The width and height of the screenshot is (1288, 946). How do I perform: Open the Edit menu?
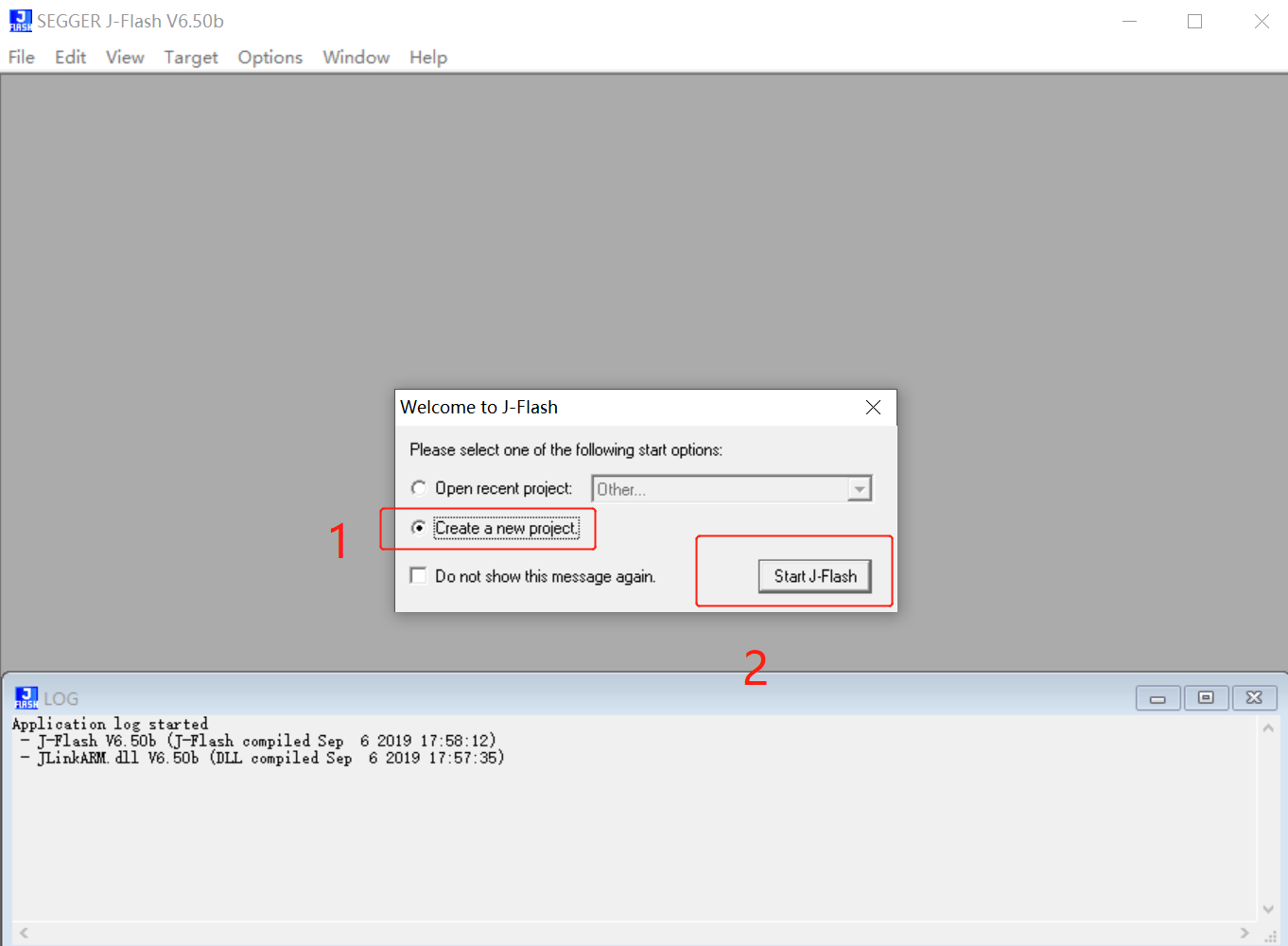tap(70, 58)
